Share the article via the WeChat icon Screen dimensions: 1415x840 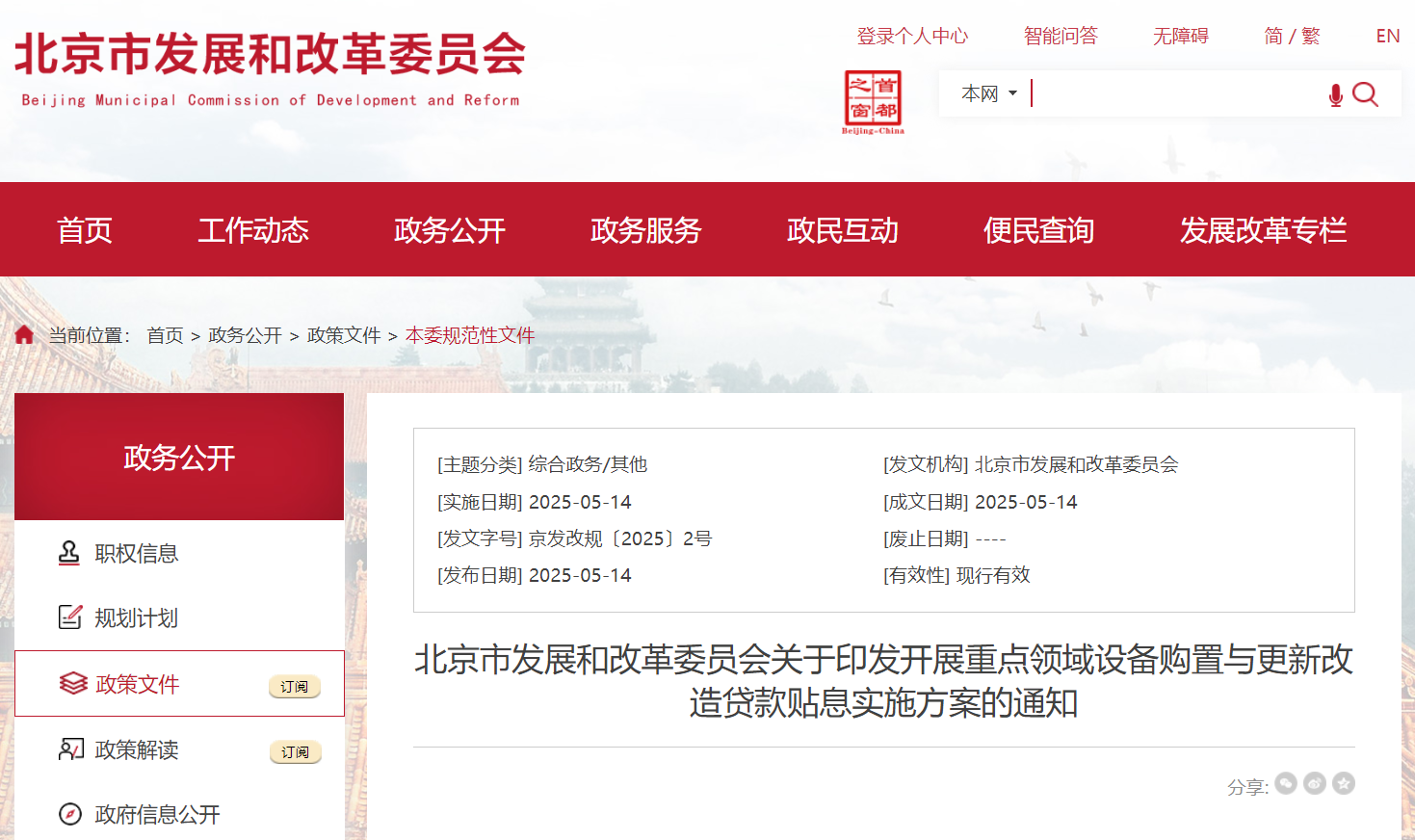(1286, 784)
